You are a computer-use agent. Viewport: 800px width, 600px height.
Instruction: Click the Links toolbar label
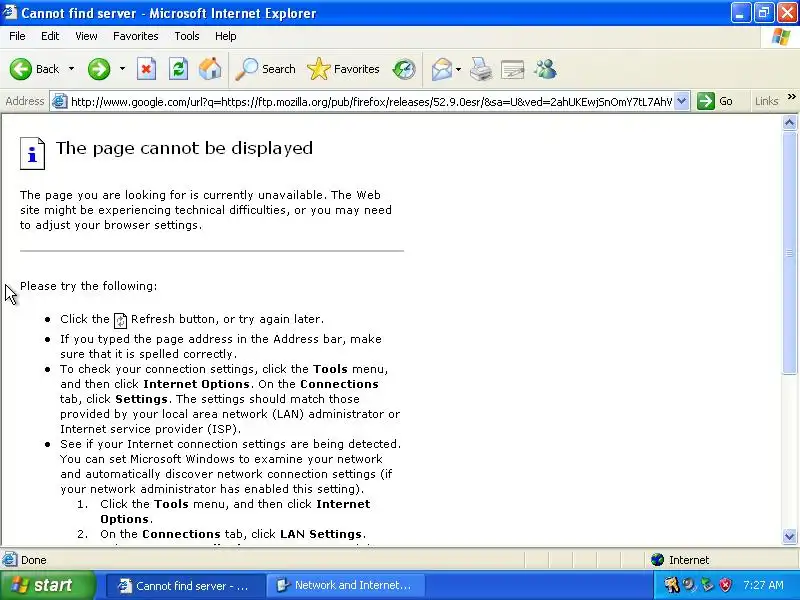pos(766,101)
